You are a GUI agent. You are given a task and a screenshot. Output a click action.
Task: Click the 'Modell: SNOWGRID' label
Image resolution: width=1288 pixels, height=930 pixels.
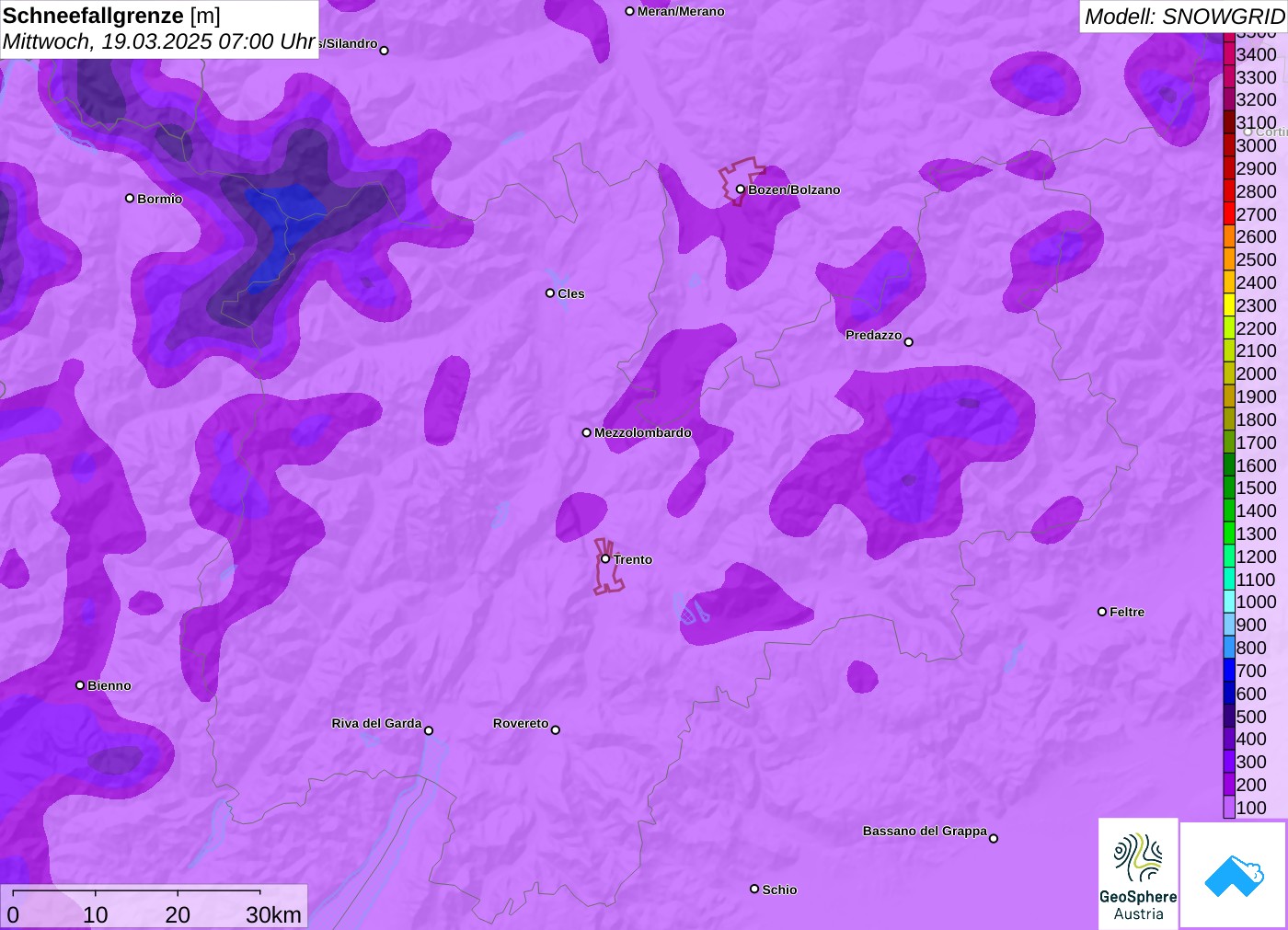1184,17
